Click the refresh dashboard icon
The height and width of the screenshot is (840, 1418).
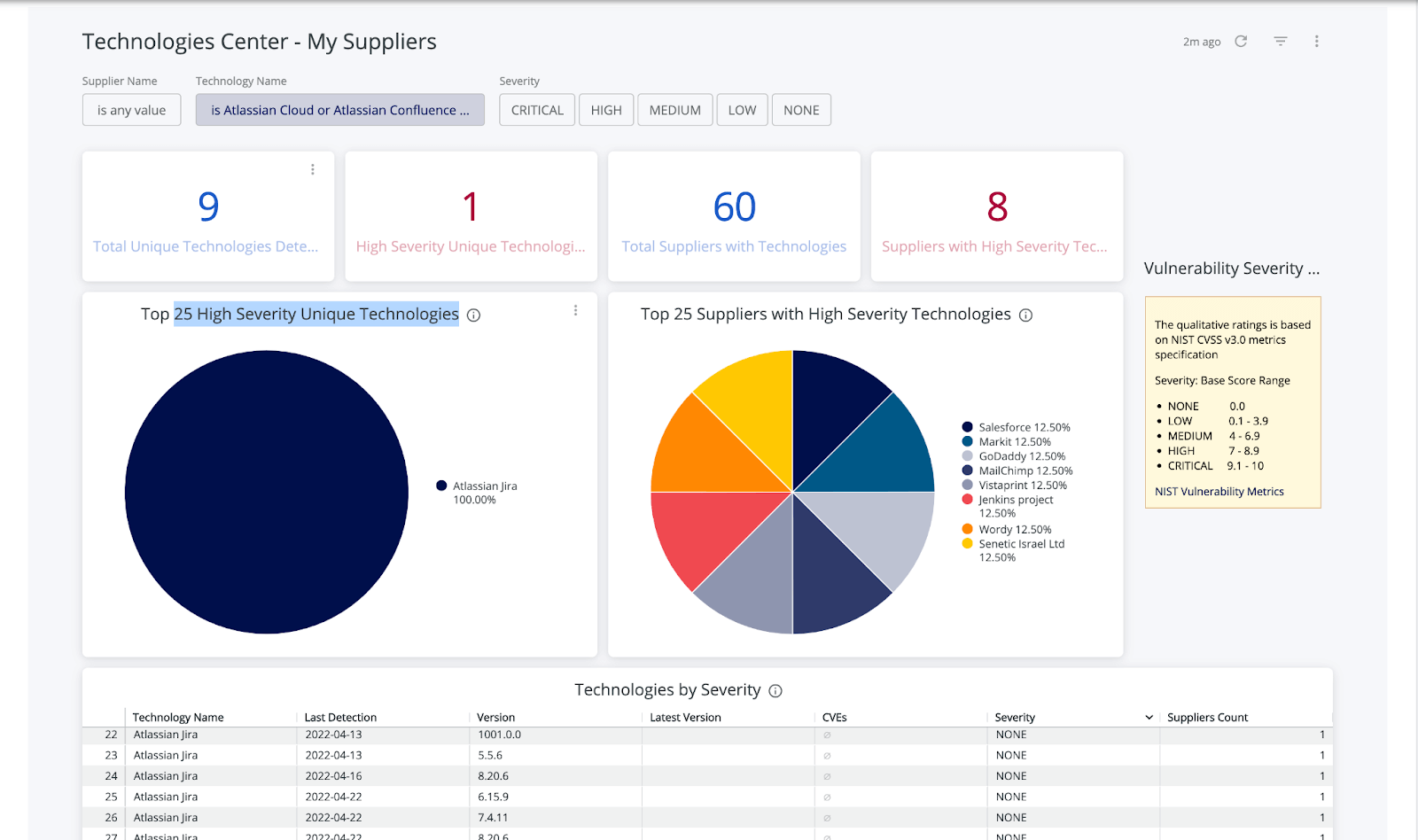point(1241,41)
